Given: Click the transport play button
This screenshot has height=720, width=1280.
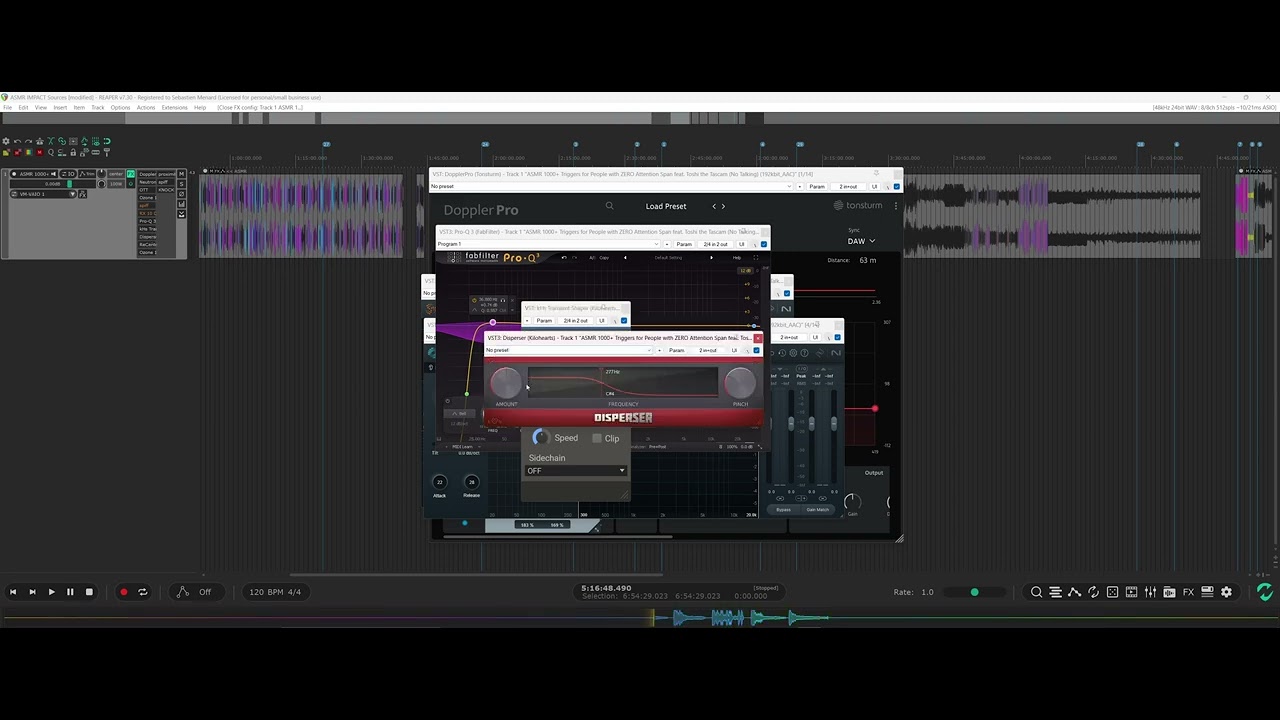Looking at the screenshot, I should [x=51, y=592].
